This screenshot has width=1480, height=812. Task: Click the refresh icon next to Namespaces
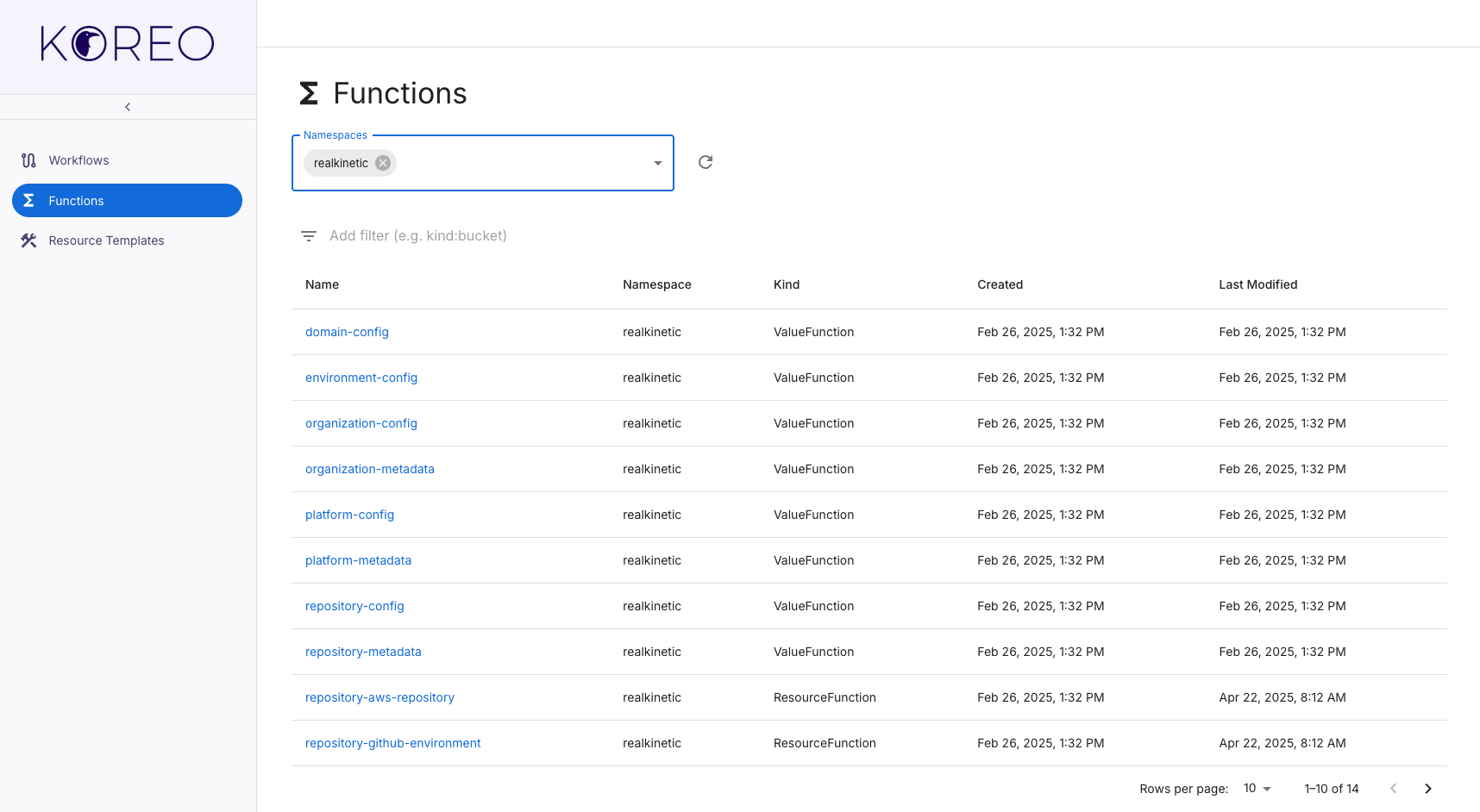tap(705, 162)
